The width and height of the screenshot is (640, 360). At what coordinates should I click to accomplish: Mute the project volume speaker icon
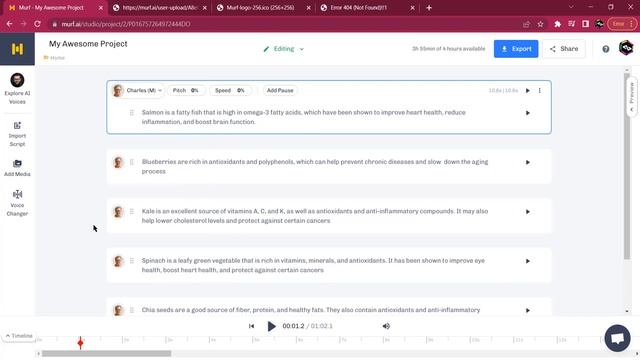pos(386,326)
